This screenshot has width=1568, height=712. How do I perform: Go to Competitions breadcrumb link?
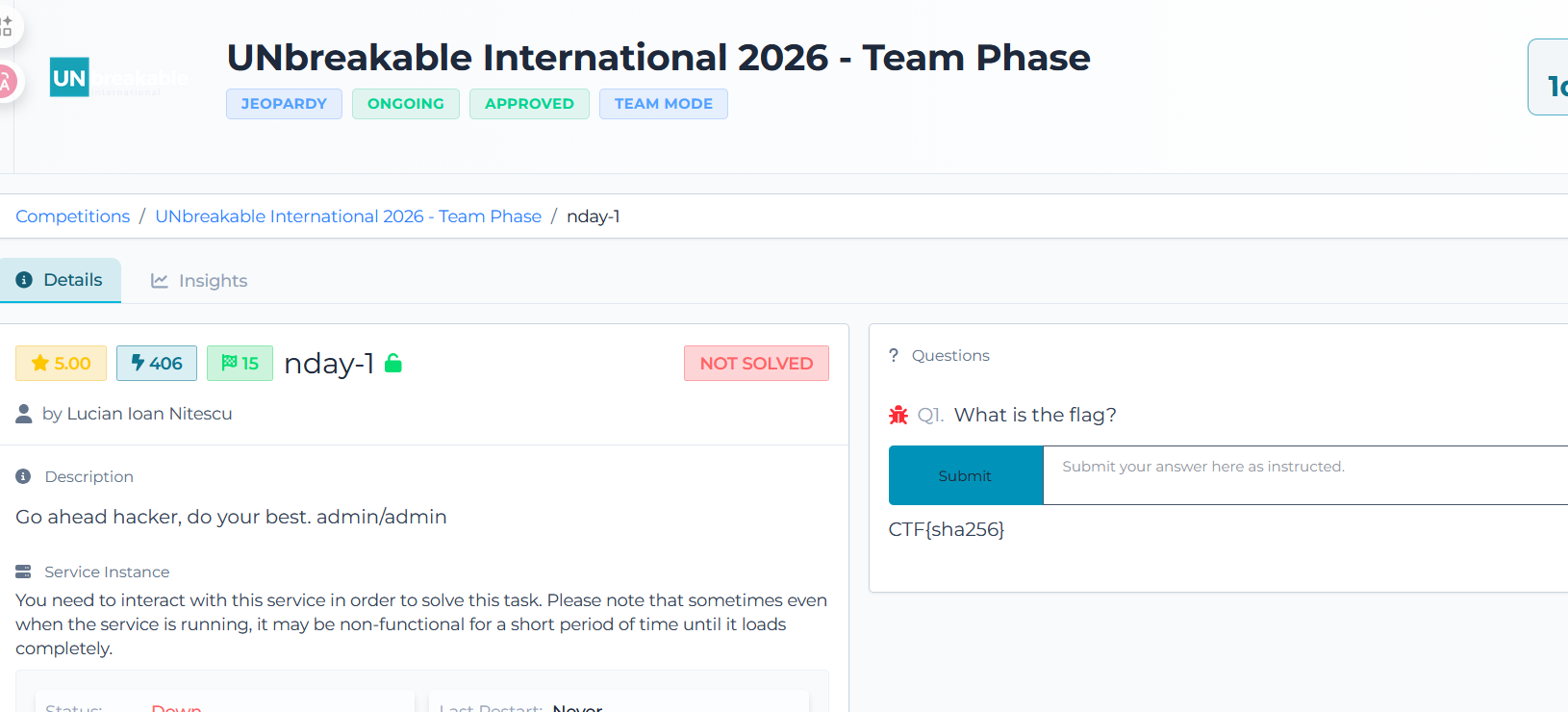click(x=72, y=216)
